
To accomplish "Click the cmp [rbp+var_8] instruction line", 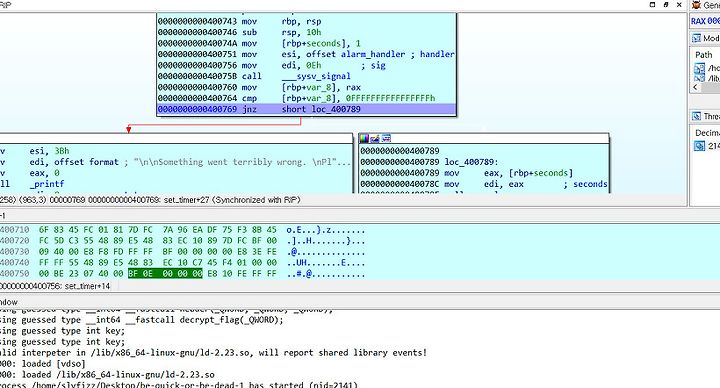I will click(x=296, y=98).
